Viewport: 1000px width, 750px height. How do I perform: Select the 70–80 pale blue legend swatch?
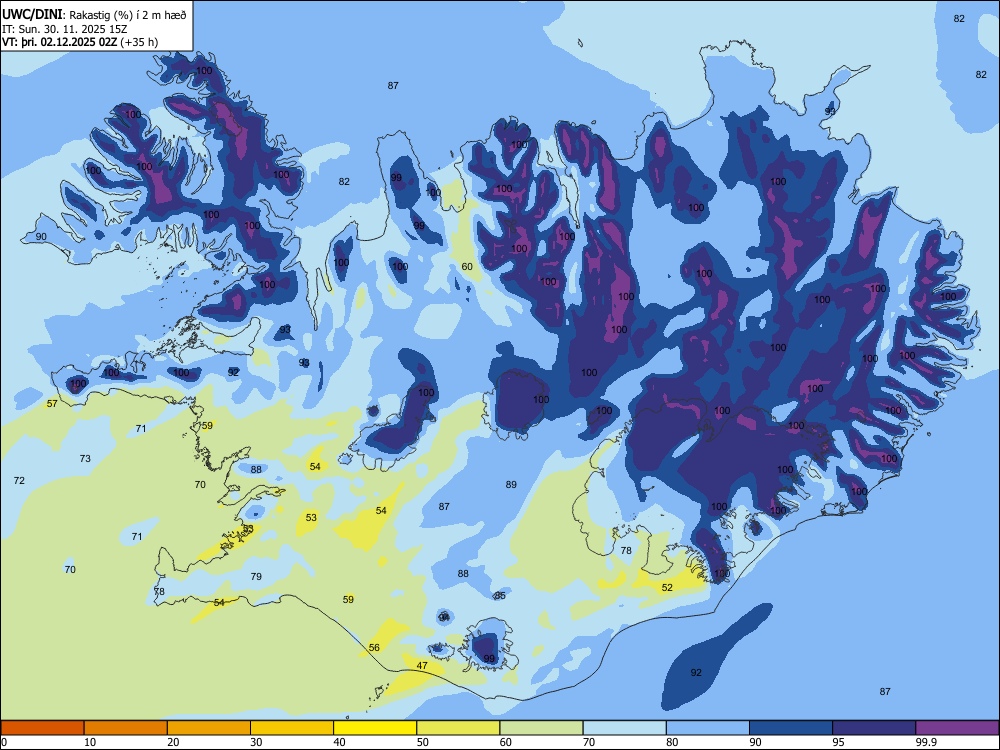[x=624, y=728]
